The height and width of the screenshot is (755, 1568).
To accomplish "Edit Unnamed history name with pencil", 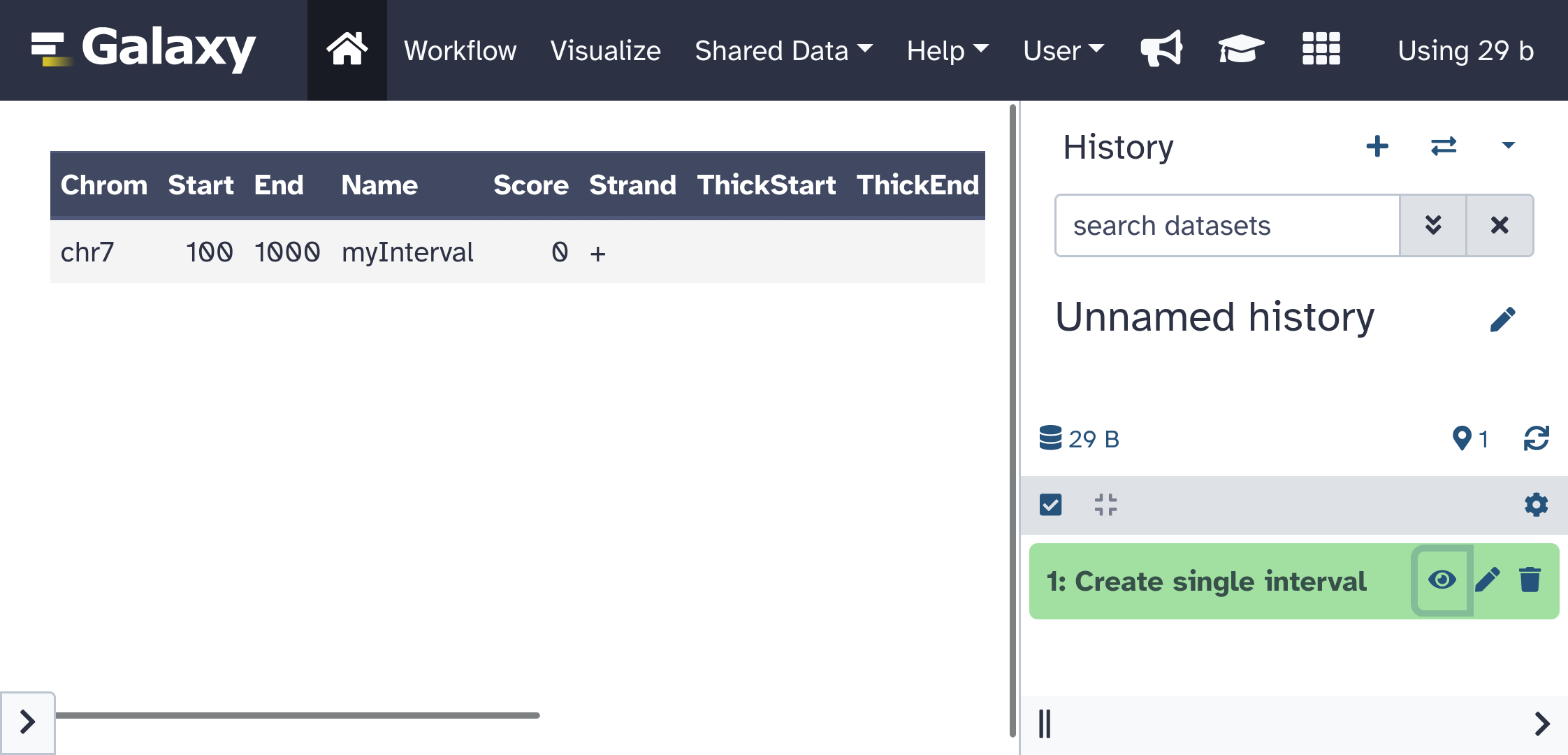I will click(1502, 319).
